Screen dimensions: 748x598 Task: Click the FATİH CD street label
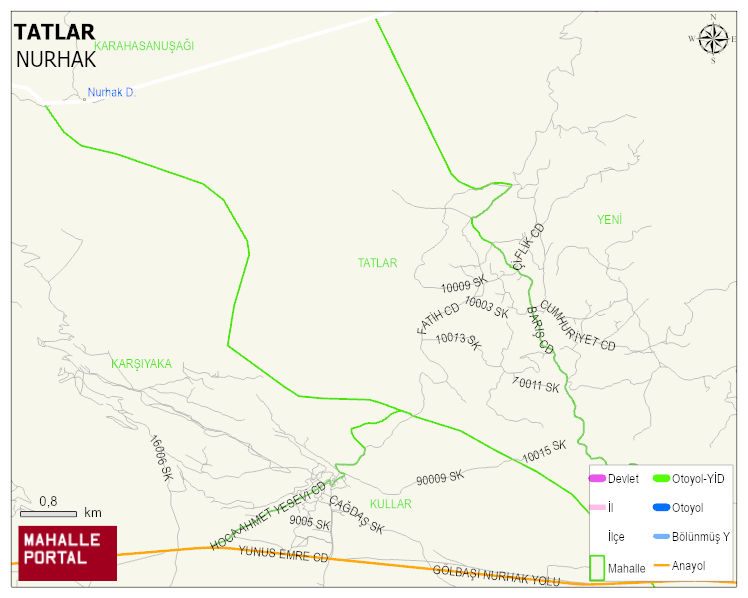438,318
